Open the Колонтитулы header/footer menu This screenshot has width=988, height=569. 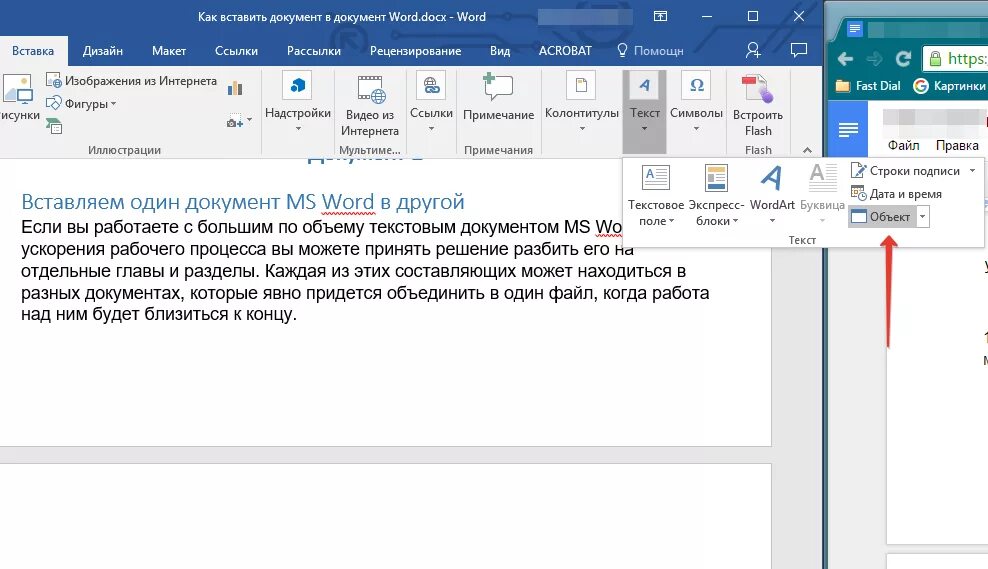point(582,102)
